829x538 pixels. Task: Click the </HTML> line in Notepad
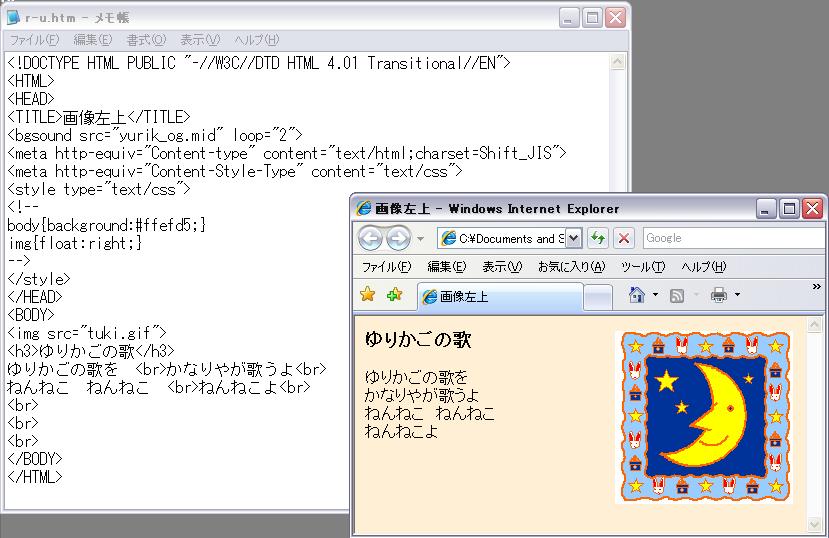35,476
